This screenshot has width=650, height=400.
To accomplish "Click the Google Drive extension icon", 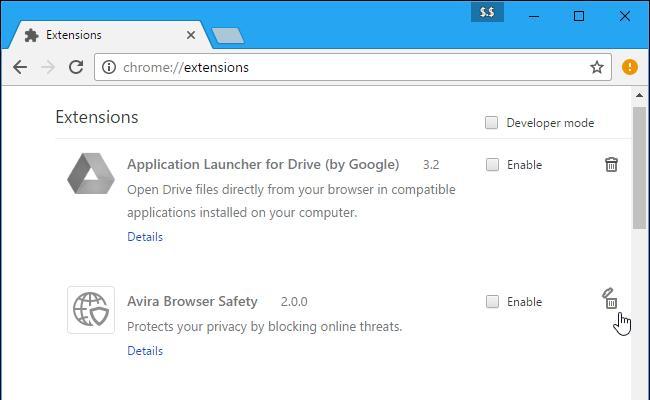I will tap(91, 174).
